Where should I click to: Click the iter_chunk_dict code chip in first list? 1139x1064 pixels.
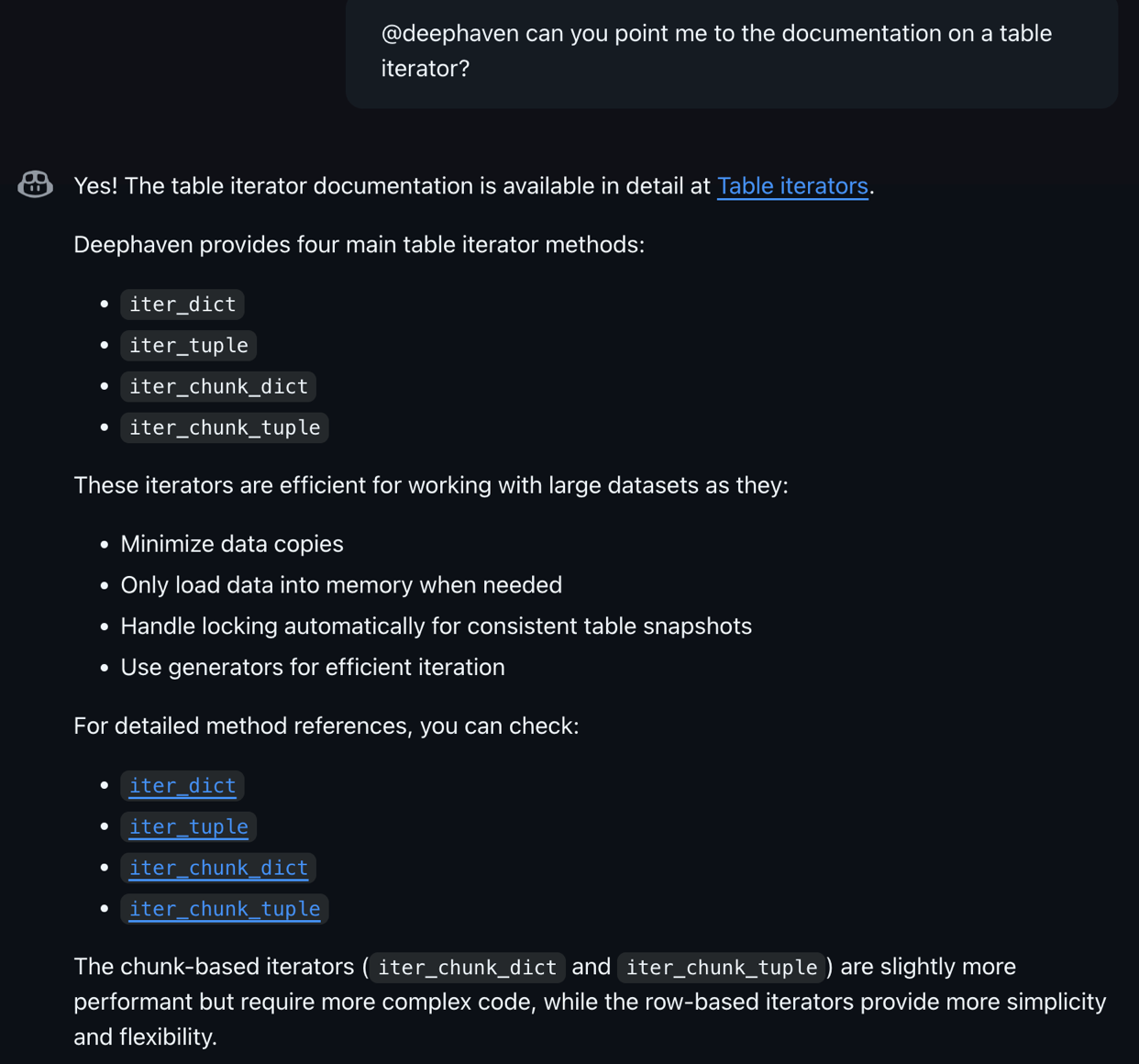click(218, 386)
